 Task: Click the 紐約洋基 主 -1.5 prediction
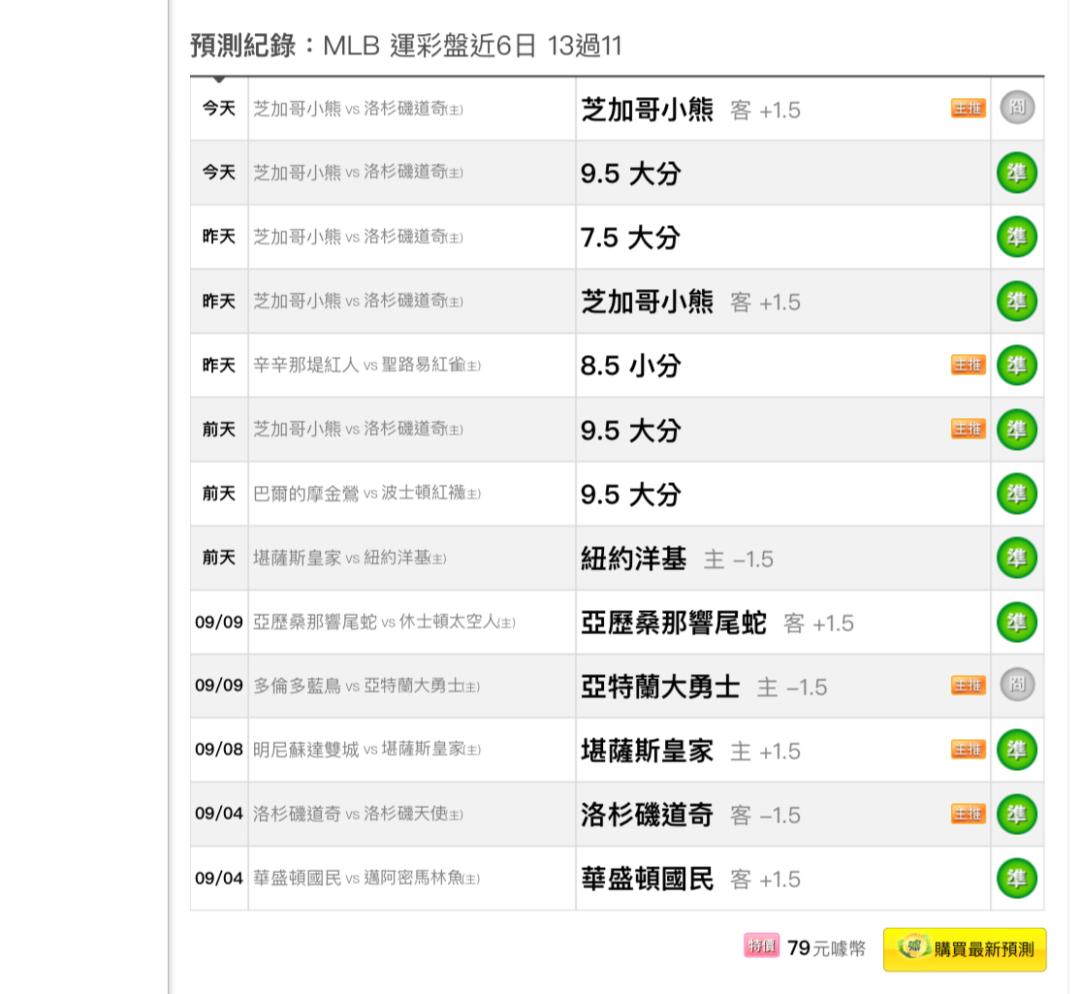click(x=677, y=559)
